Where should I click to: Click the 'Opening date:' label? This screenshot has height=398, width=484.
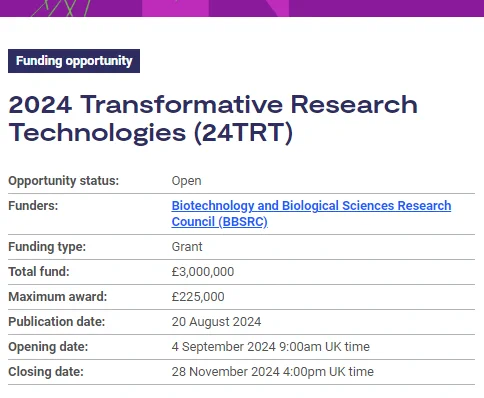[x=48, y=347]
